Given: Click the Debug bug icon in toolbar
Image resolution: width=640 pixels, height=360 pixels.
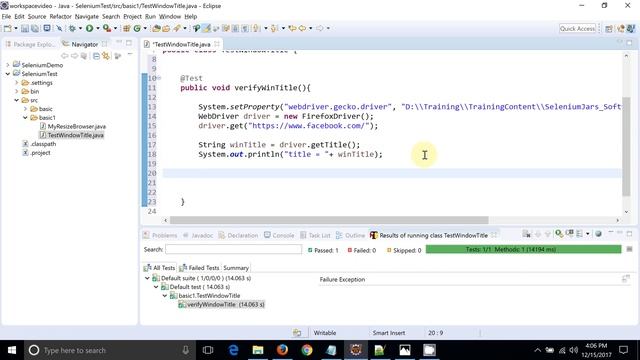Looking at the screenshot, I should (72, 28).
